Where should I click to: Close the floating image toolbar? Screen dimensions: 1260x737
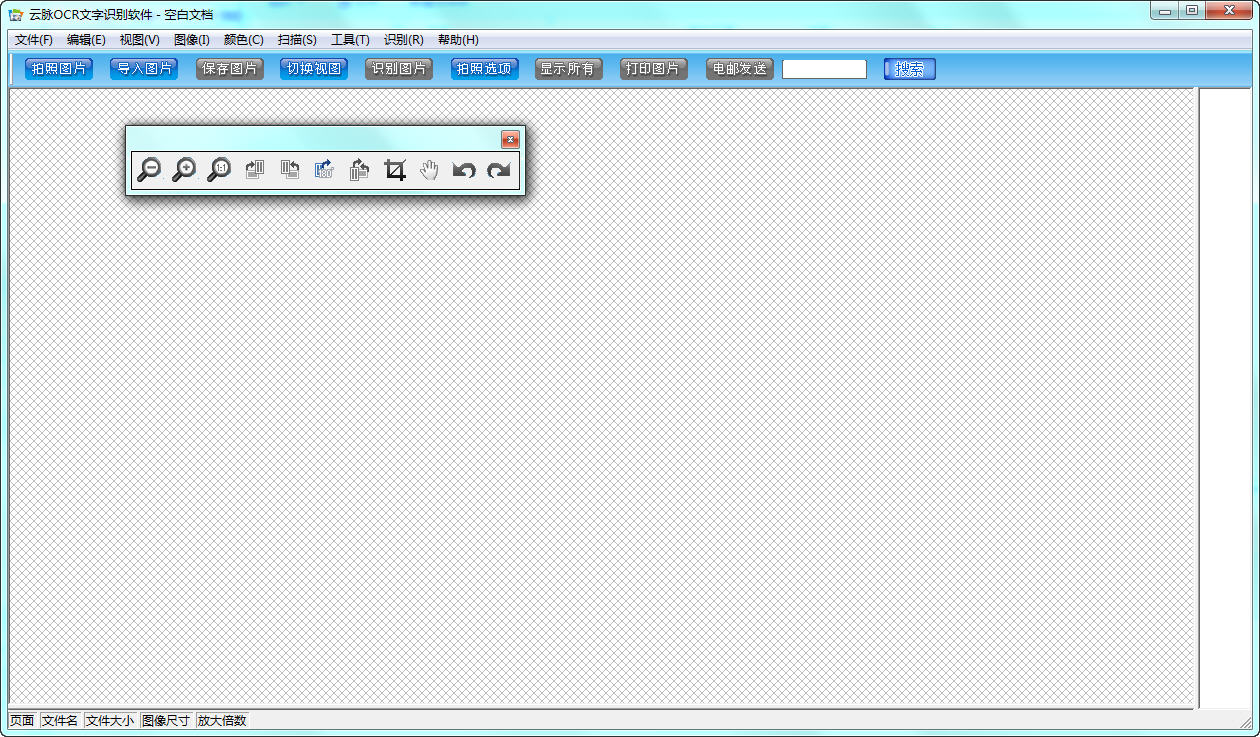510,140
